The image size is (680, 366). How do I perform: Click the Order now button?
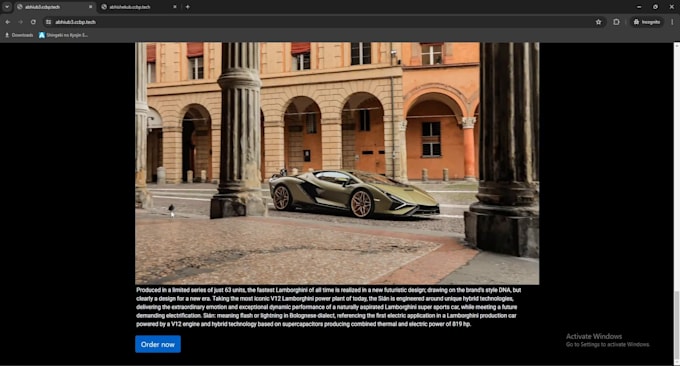158,344
